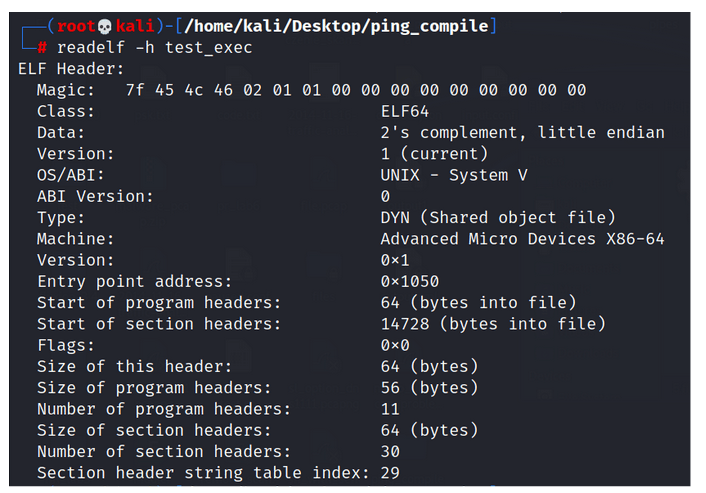Click the 14728 section headers offset

[x=405, y=324]
